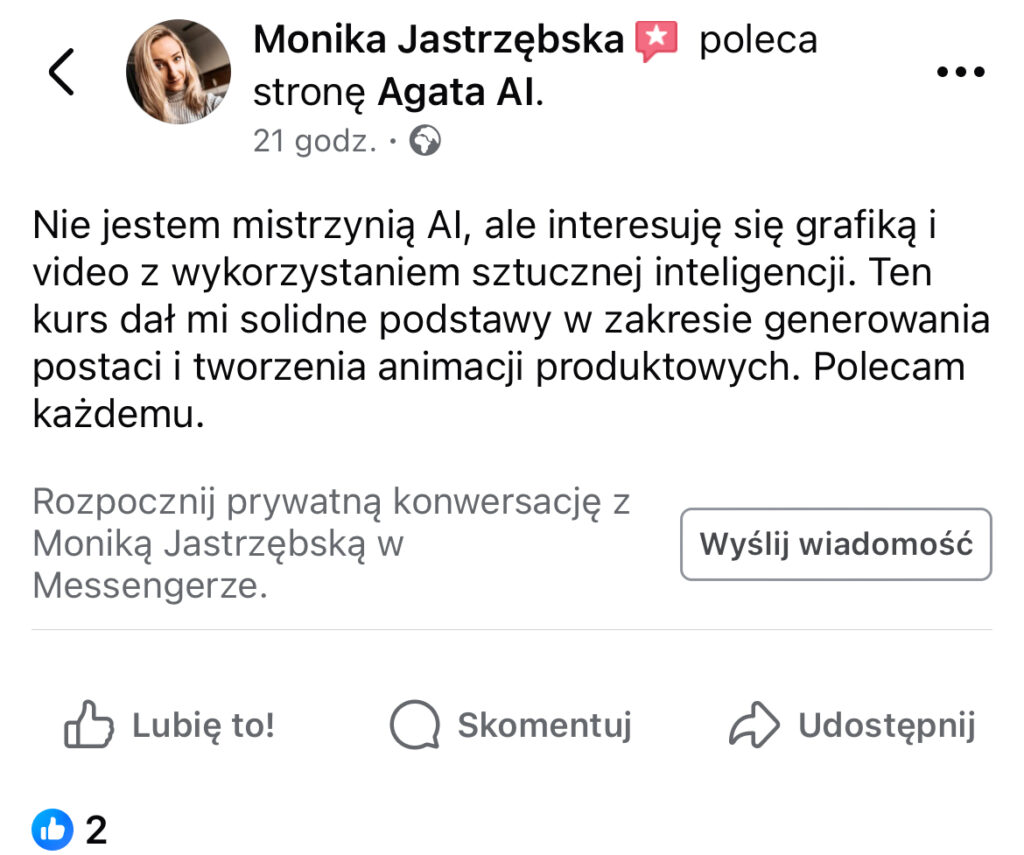Click the speech bubble comment icon
The width and height of the screenshot is (1024, 855).
coord(414,725)
